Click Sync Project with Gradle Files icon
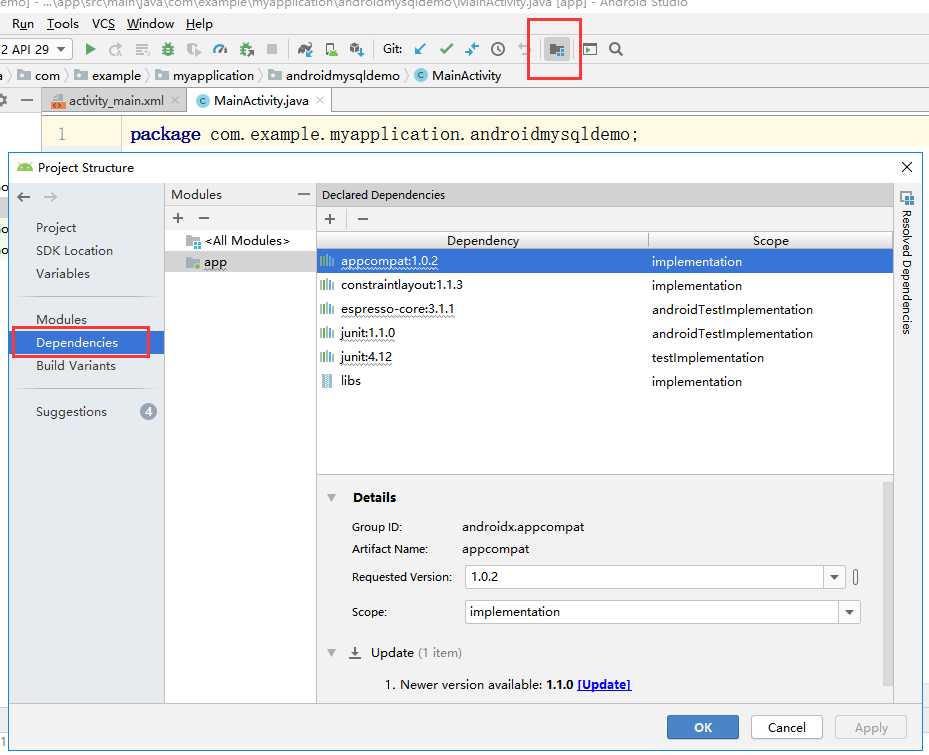Image resolution: width=929 pixels, height=755 pixels. coord(305,49)
